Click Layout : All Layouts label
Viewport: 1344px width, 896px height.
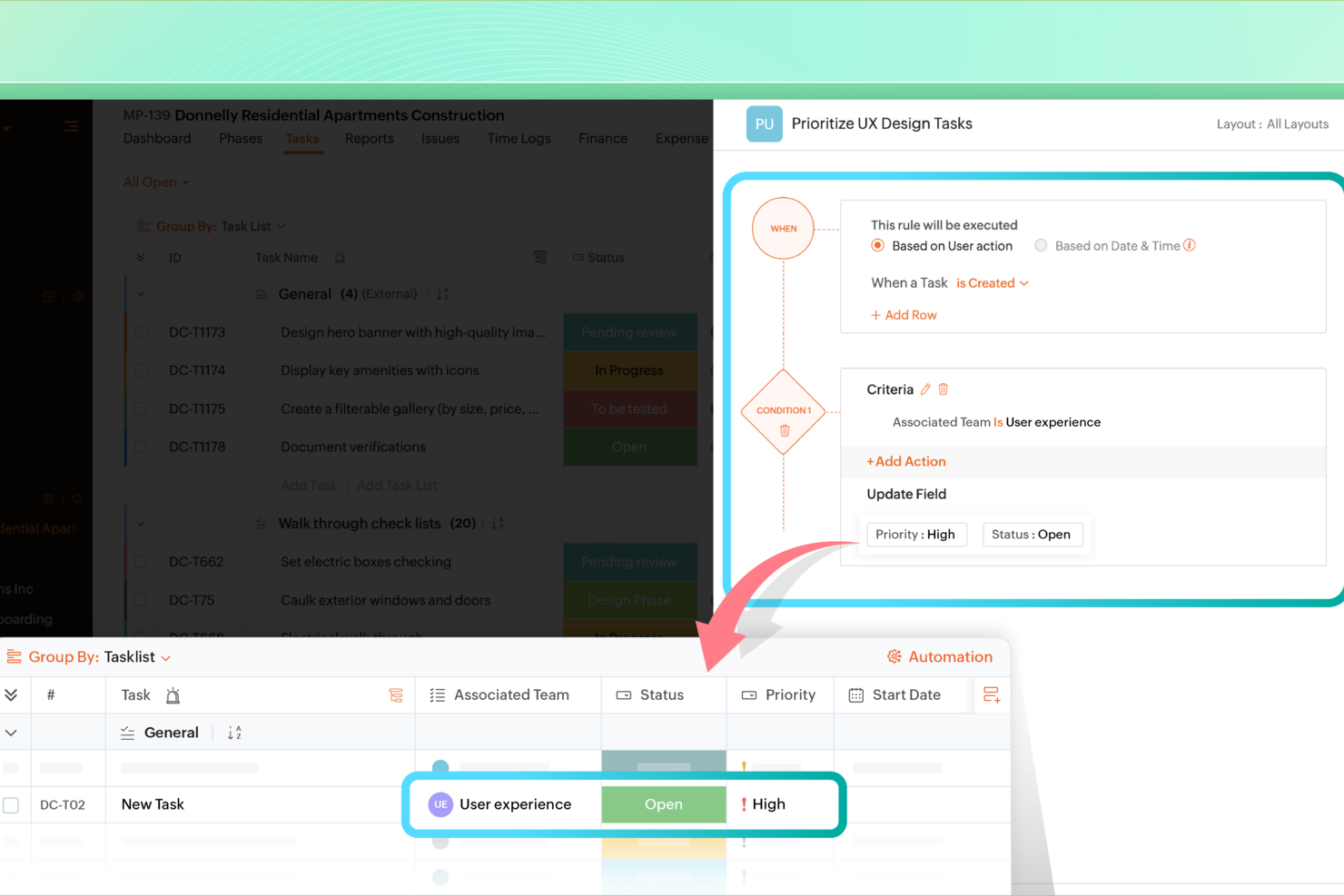(x=1272, y=124)
